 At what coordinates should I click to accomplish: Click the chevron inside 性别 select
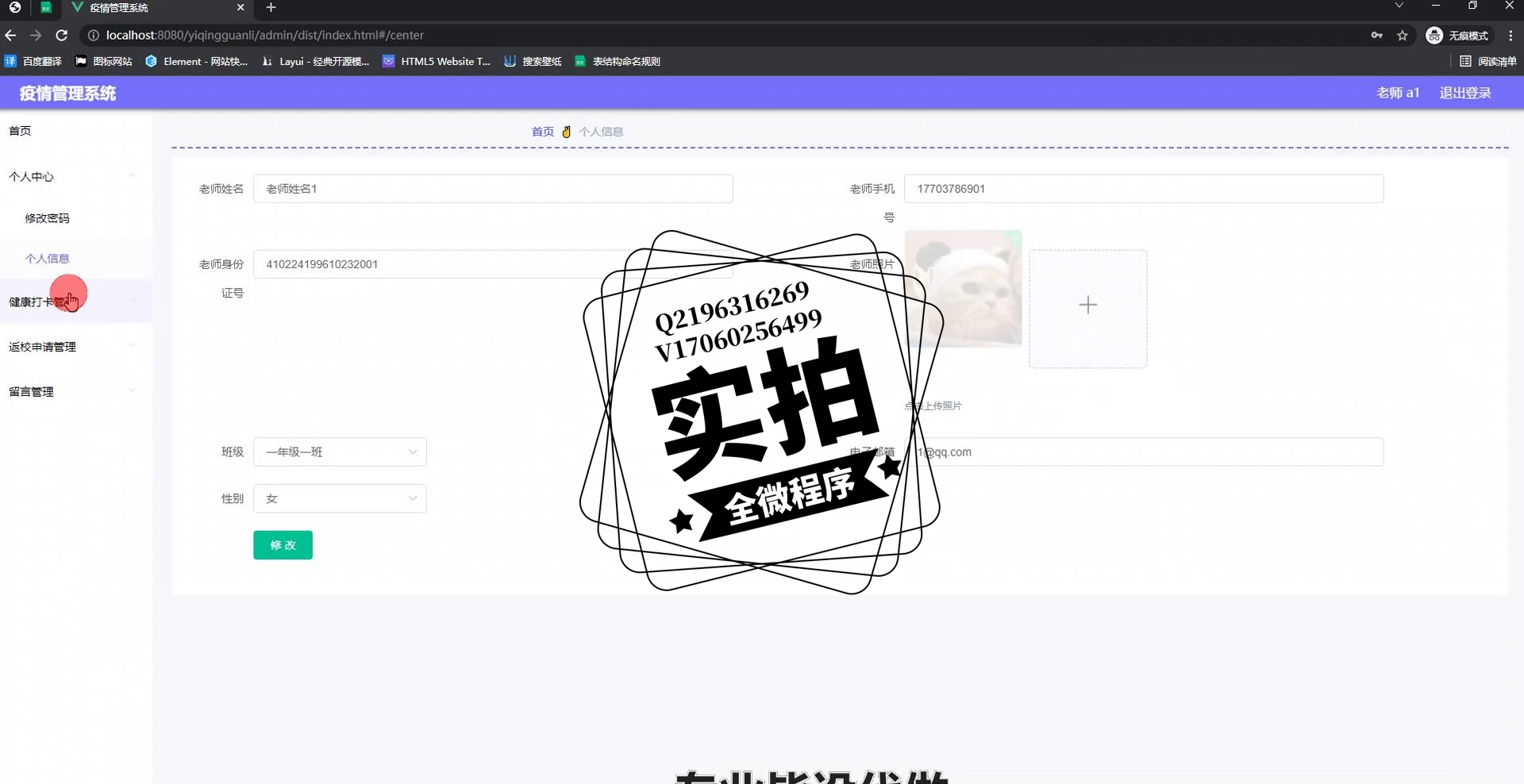tap(413, 499)
